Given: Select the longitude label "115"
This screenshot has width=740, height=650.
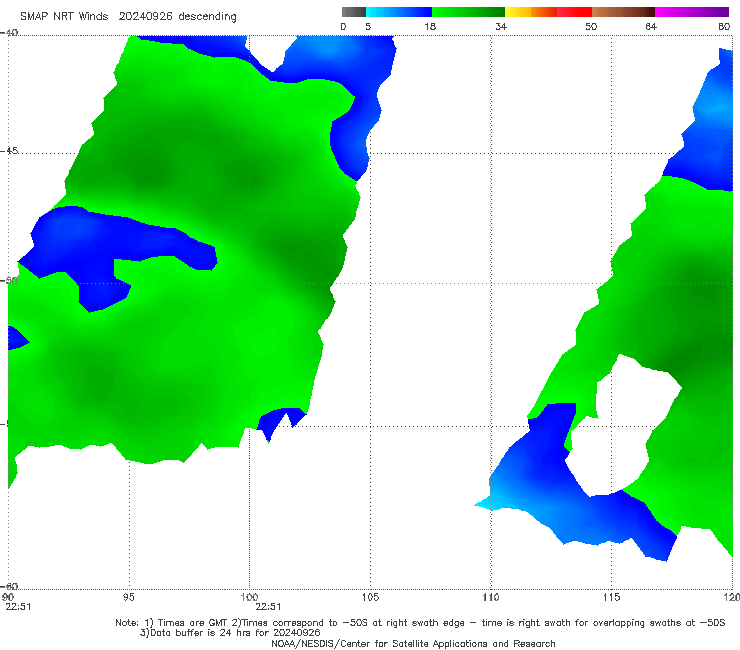Looking at the screenshot, I should [x=611, y=597].
